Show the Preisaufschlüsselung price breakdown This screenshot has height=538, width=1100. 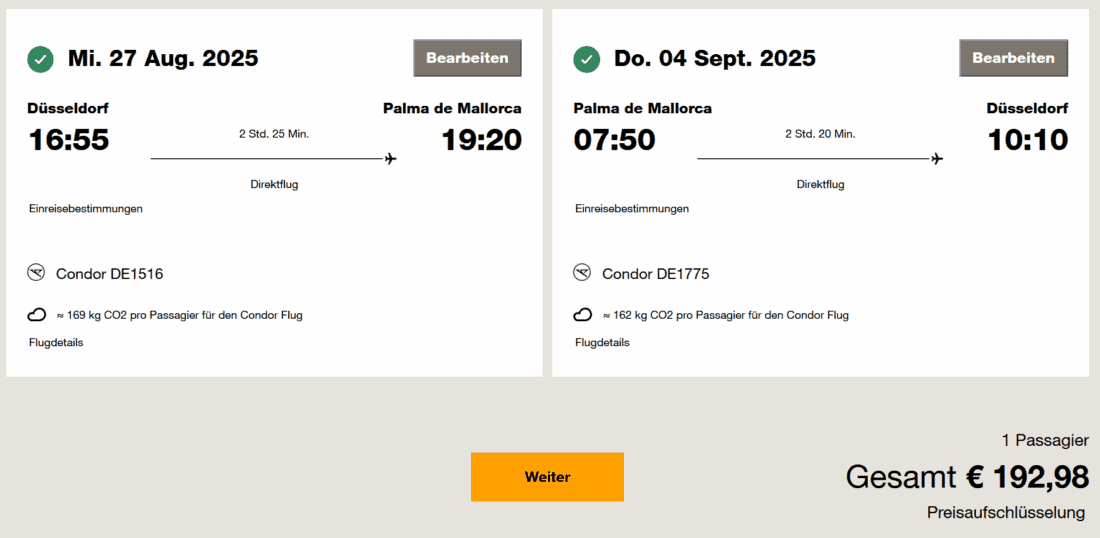click(x=1006, y=513)
